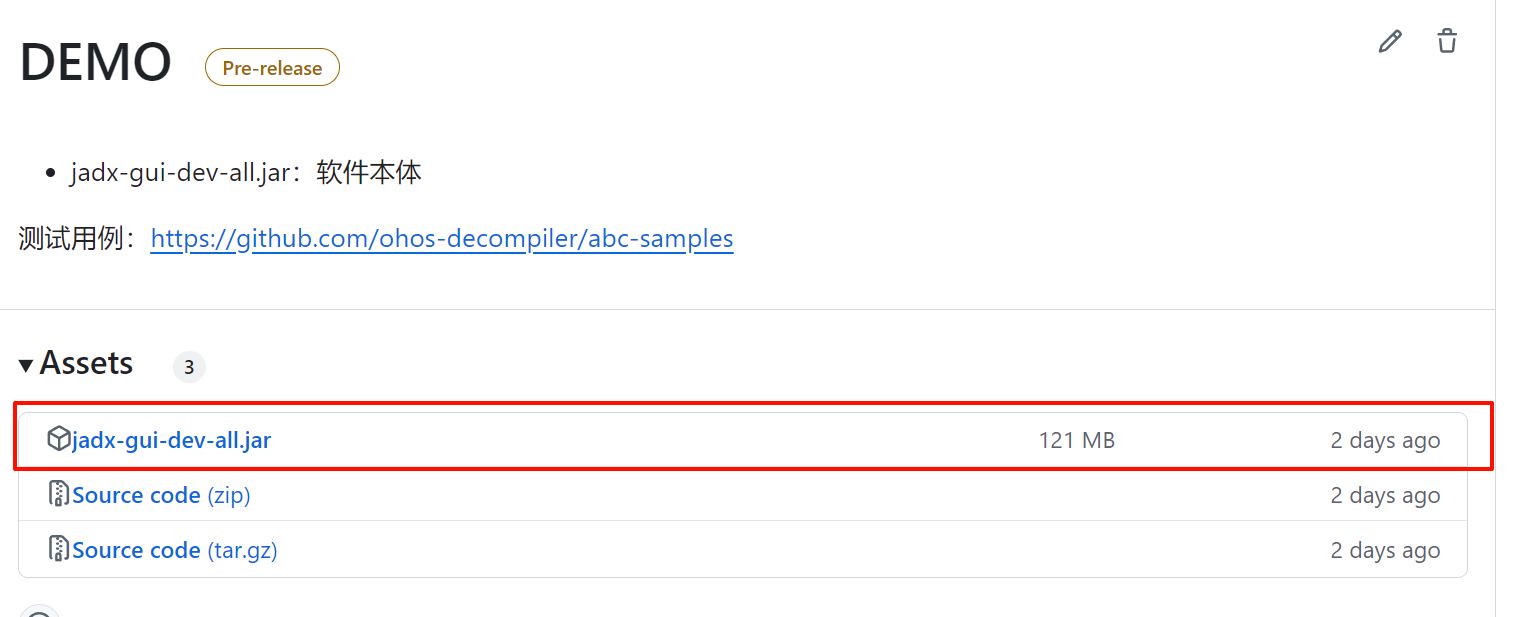The width and height of the screenshot is (1522, 617).
Task: Click the Pre-release badge
Action: (272, 68)
